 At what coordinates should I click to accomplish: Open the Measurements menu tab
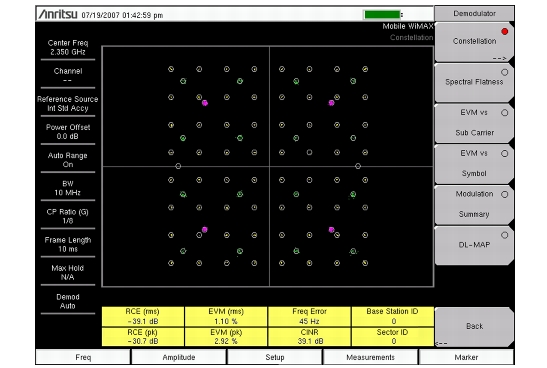click(x=370, y=357)
